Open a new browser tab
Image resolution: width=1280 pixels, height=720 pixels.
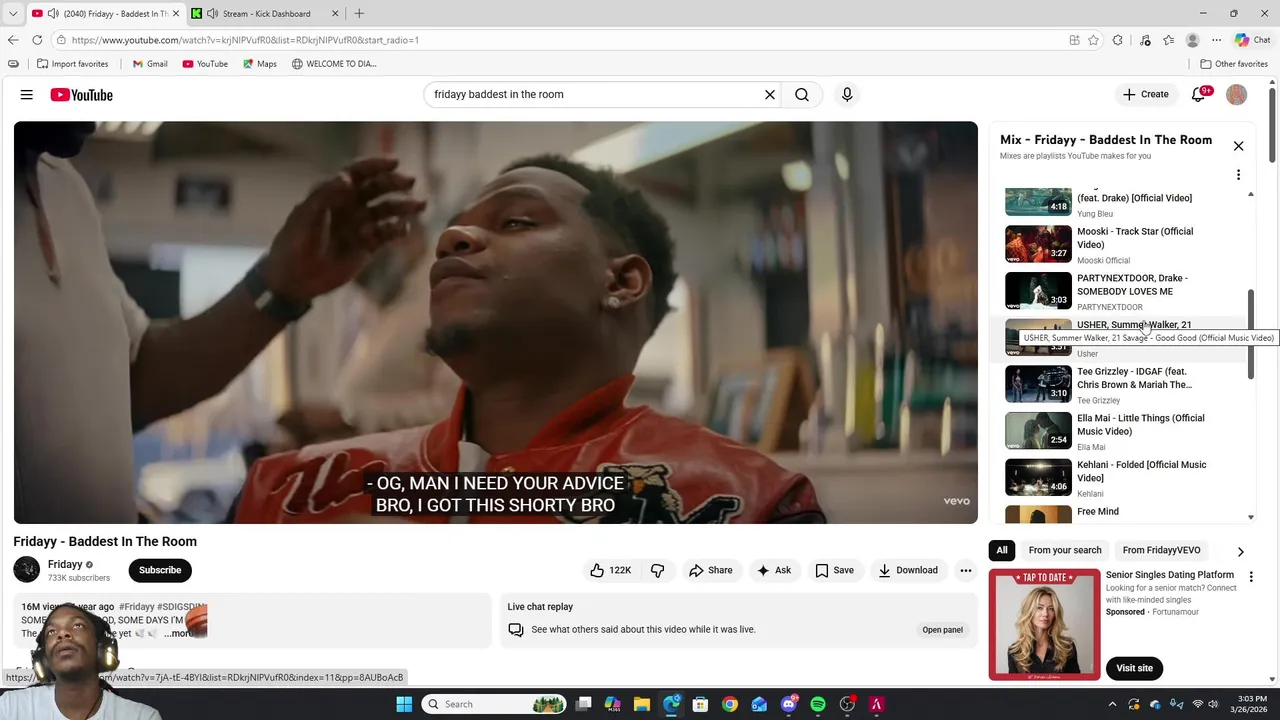(x=359, y=13)
